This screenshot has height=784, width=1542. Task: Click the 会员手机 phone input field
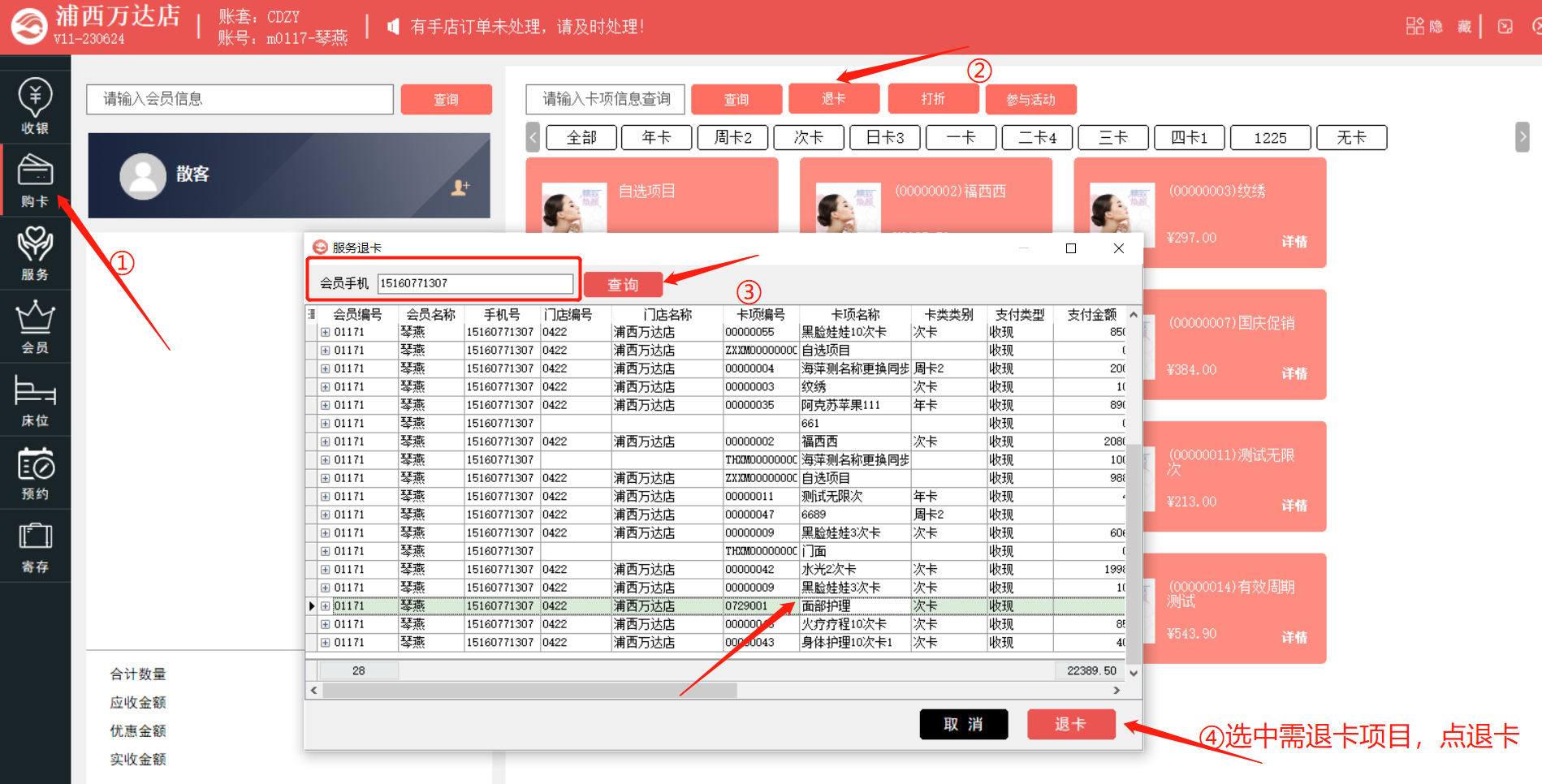click(x=475, y=283)
